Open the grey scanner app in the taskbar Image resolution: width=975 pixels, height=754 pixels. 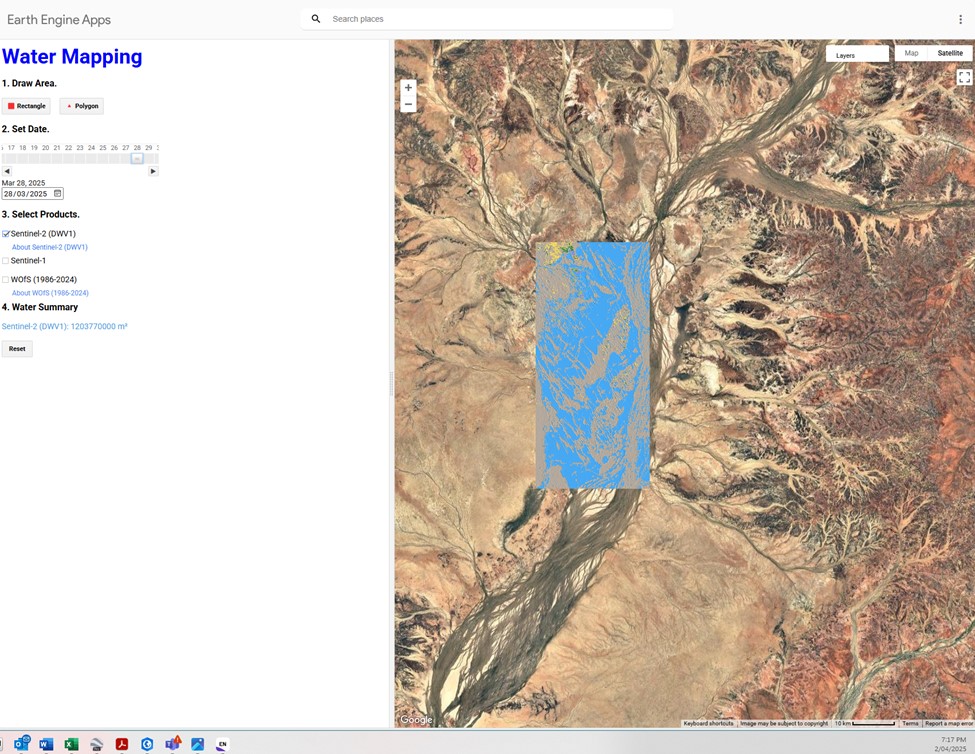pyautogui.click(x=96, y=744)
